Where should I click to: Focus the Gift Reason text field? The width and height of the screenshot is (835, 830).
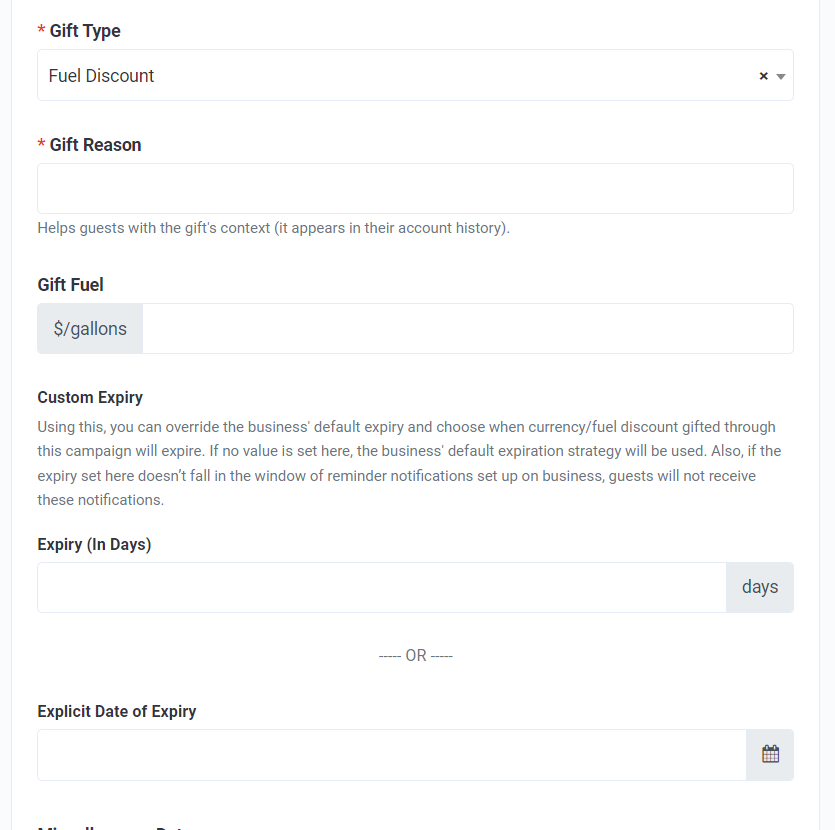415,188
